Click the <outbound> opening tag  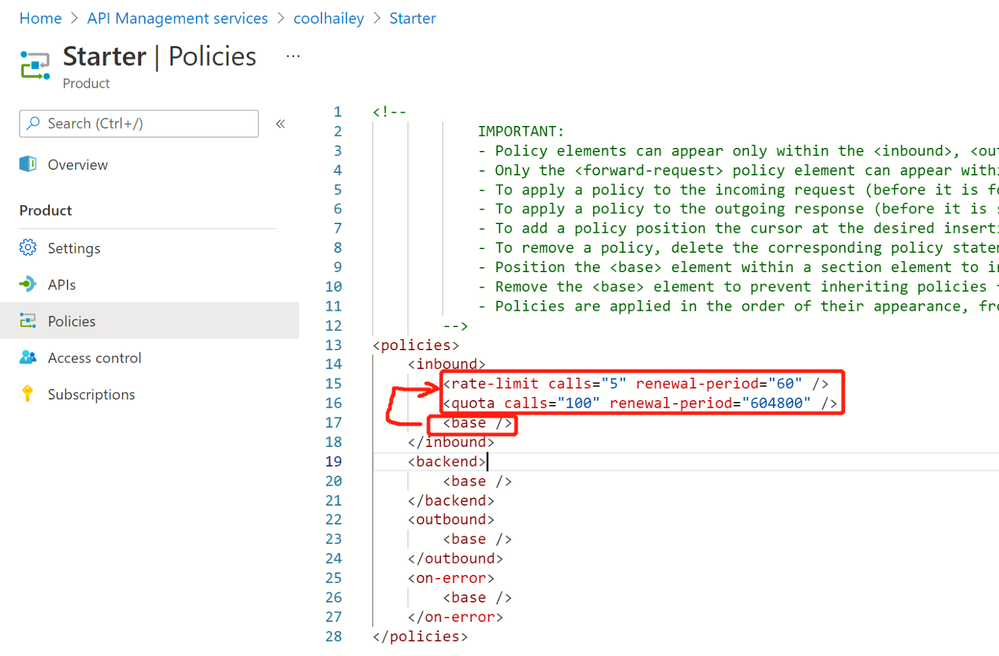point(451,520)
